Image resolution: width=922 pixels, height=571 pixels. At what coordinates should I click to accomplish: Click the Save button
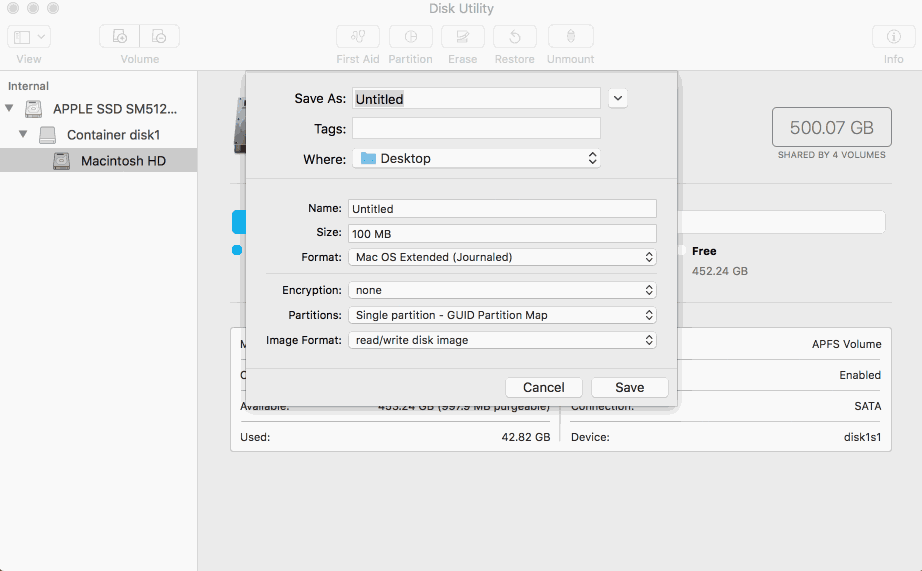click(x=630, y=388)
